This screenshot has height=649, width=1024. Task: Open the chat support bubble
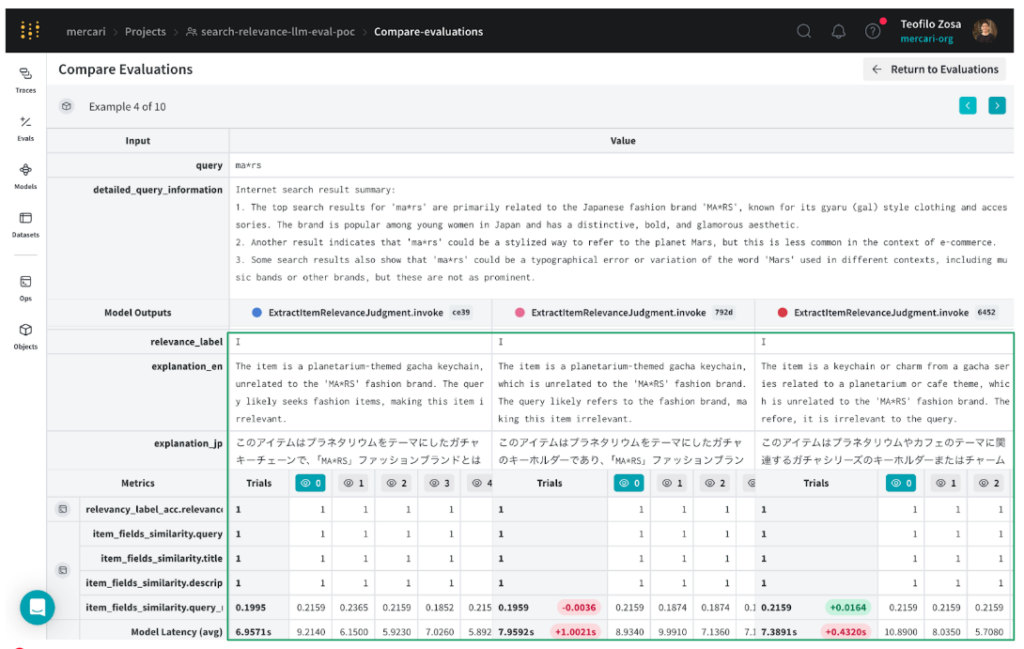tap(37, 606)
